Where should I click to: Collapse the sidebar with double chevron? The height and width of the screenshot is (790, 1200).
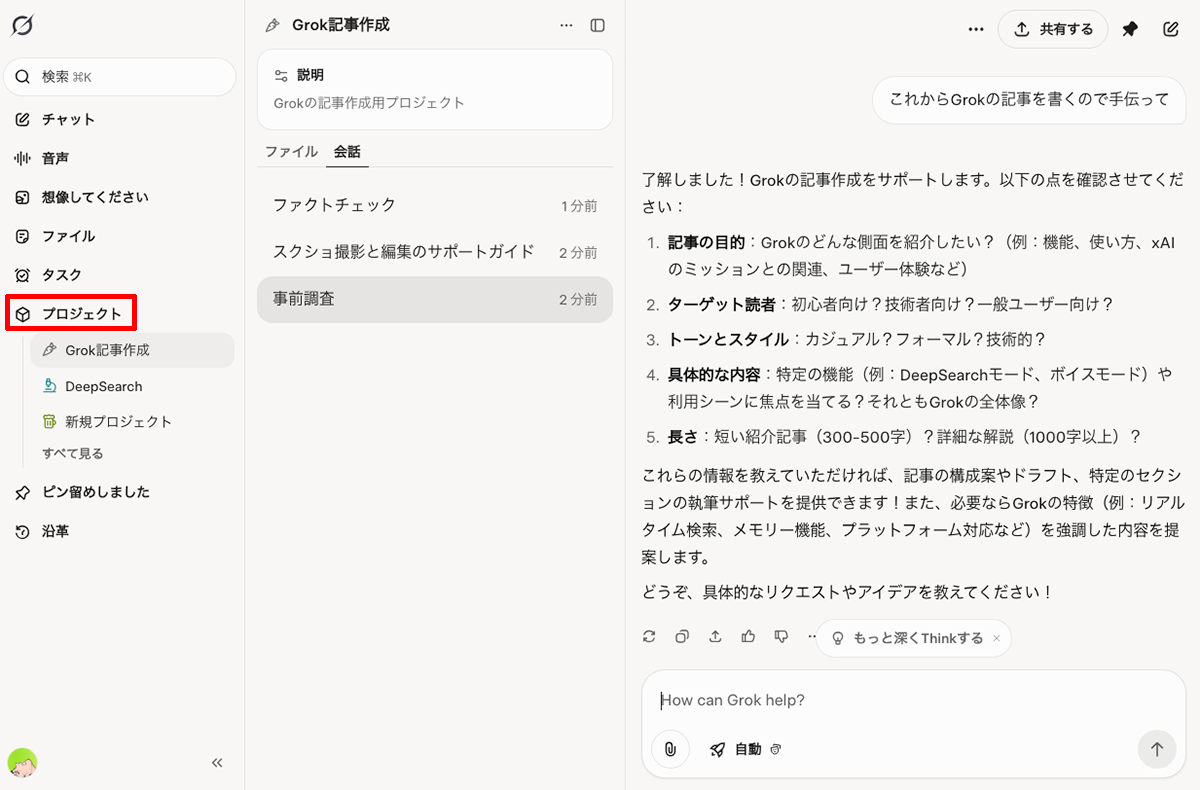click(x=217, y=763)
